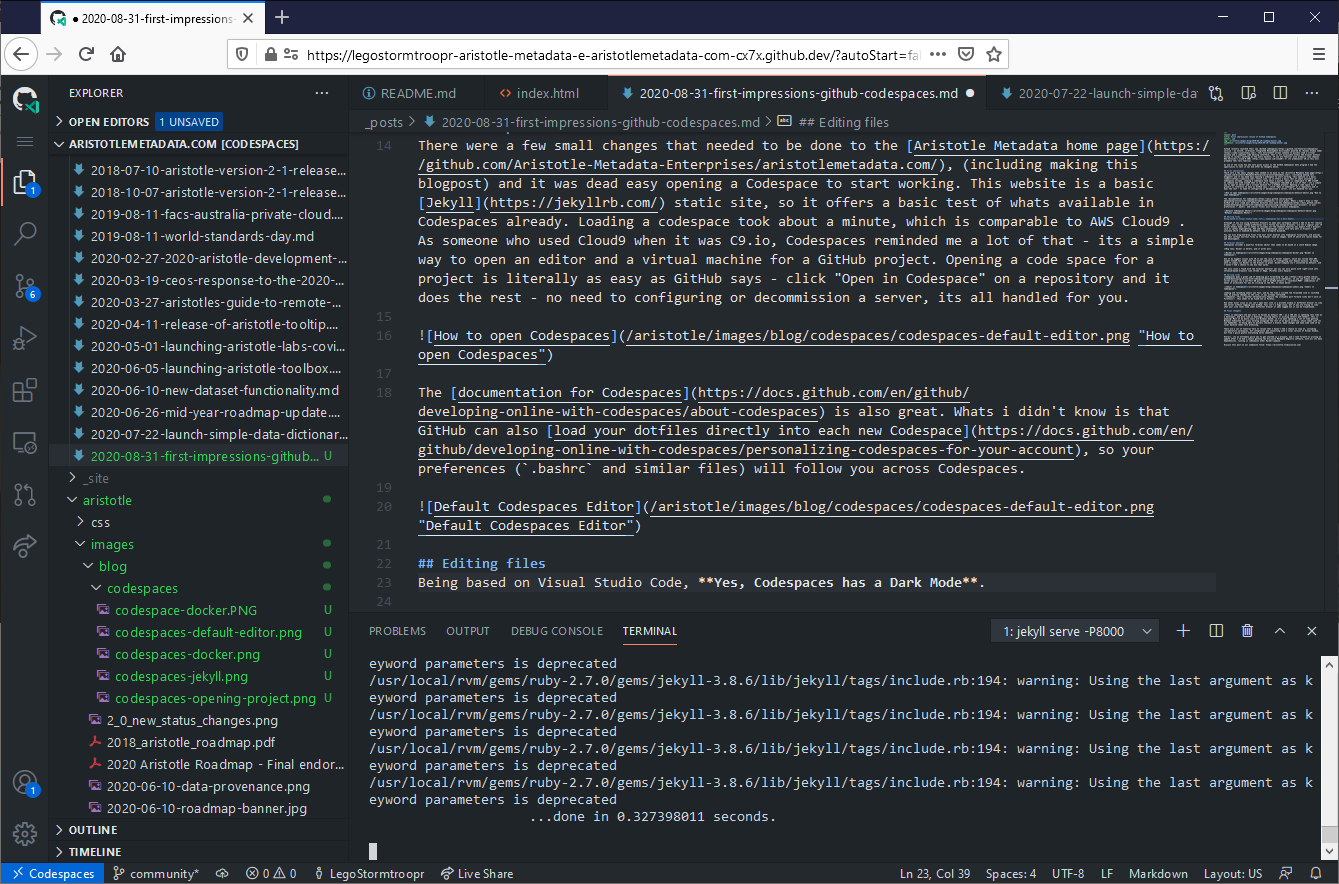Click the Codespaces remote button in status bar
This screenshot has height=884, width=1339.
[x=53, y=873]
